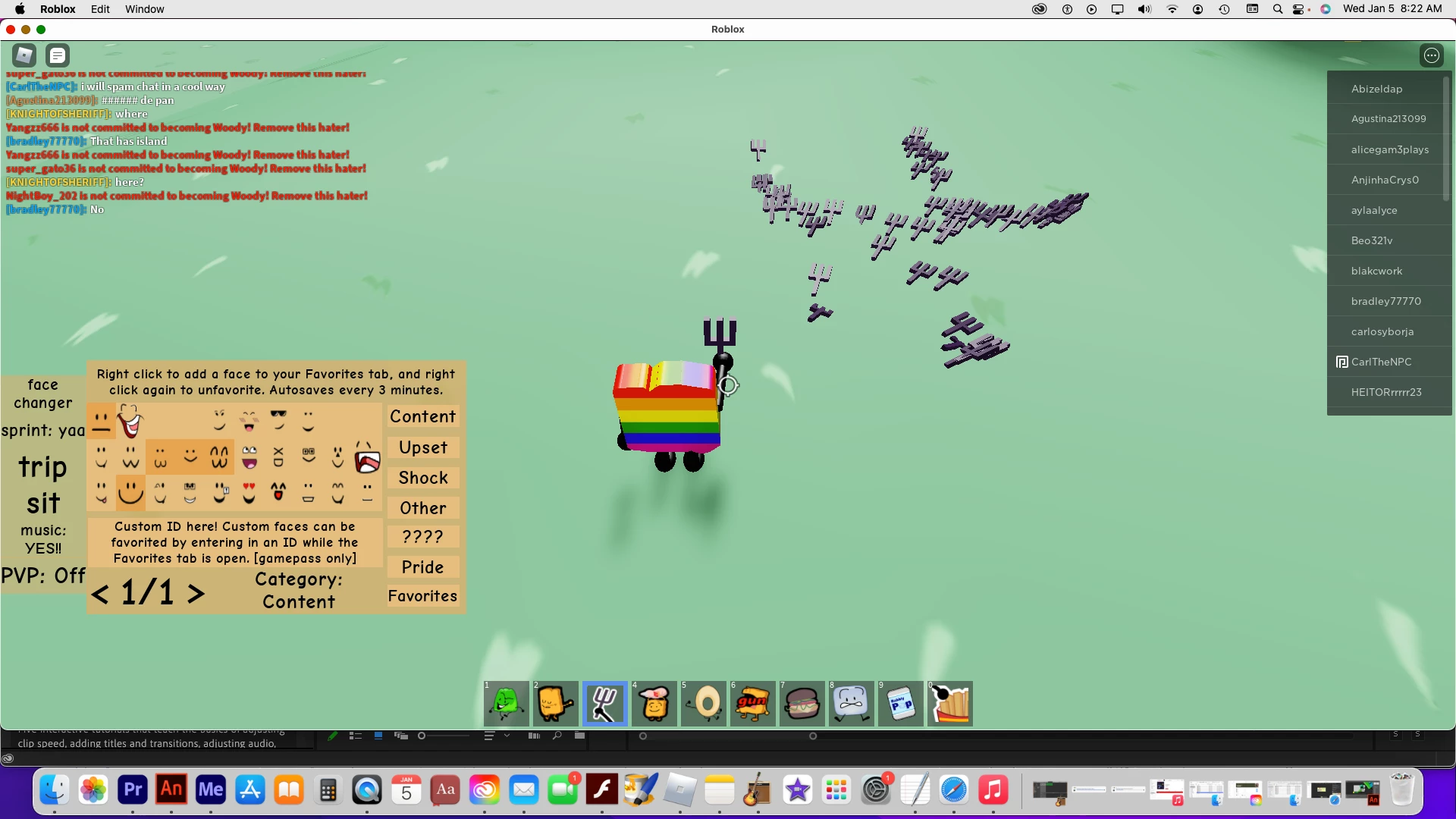Switch to the Upset face category
Viewport: 1456px width, 819px height.
click(423, 447)
